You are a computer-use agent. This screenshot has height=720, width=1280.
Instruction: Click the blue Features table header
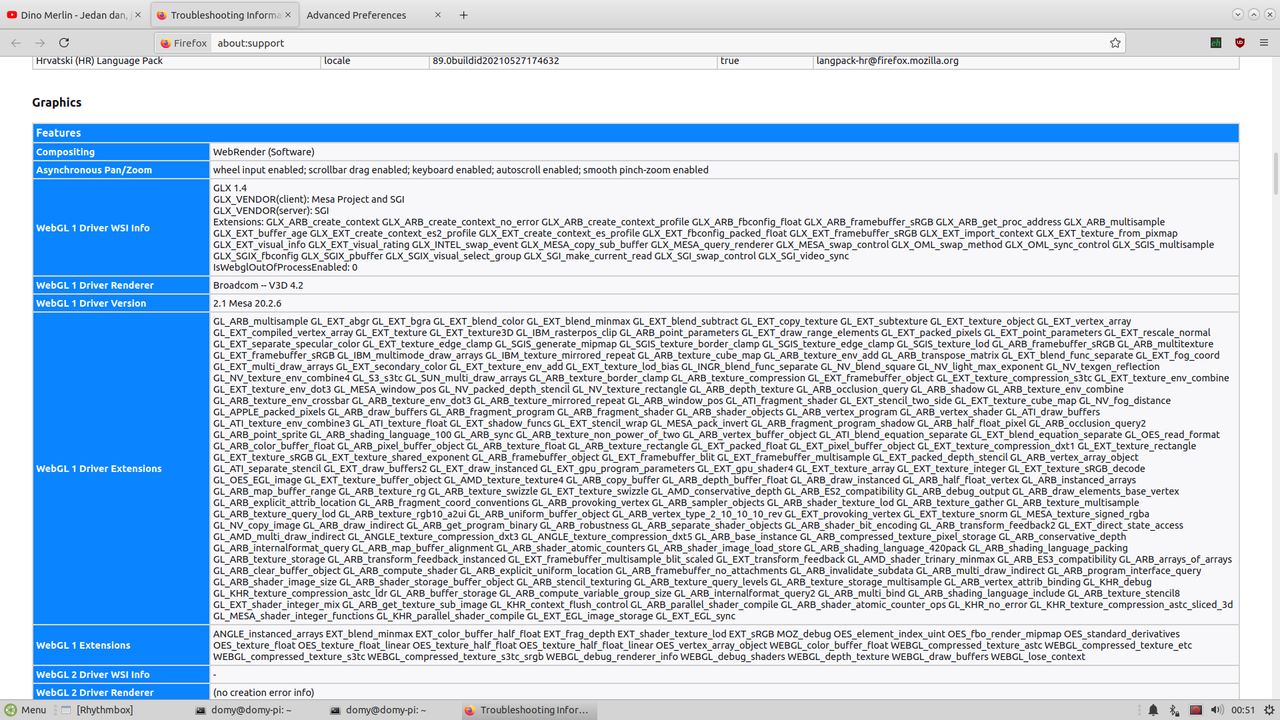636,133
